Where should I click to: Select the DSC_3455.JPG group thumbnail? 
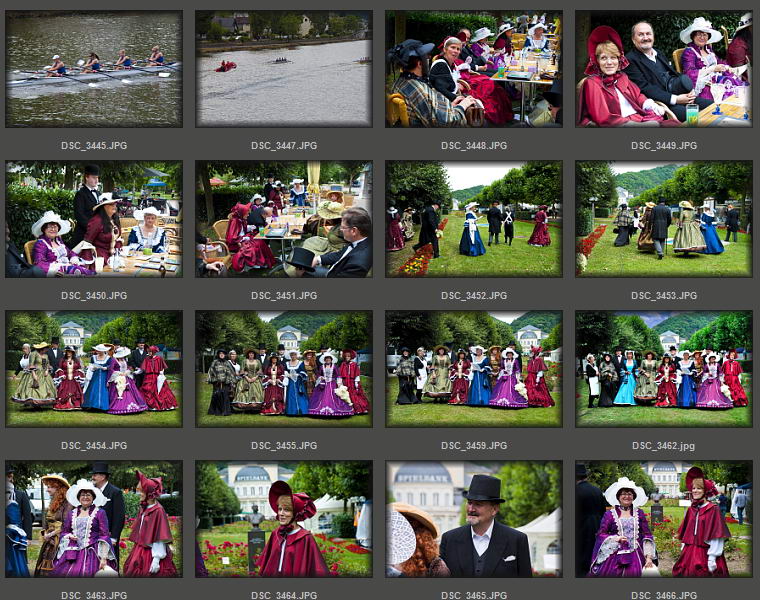[x=284, y=369]
